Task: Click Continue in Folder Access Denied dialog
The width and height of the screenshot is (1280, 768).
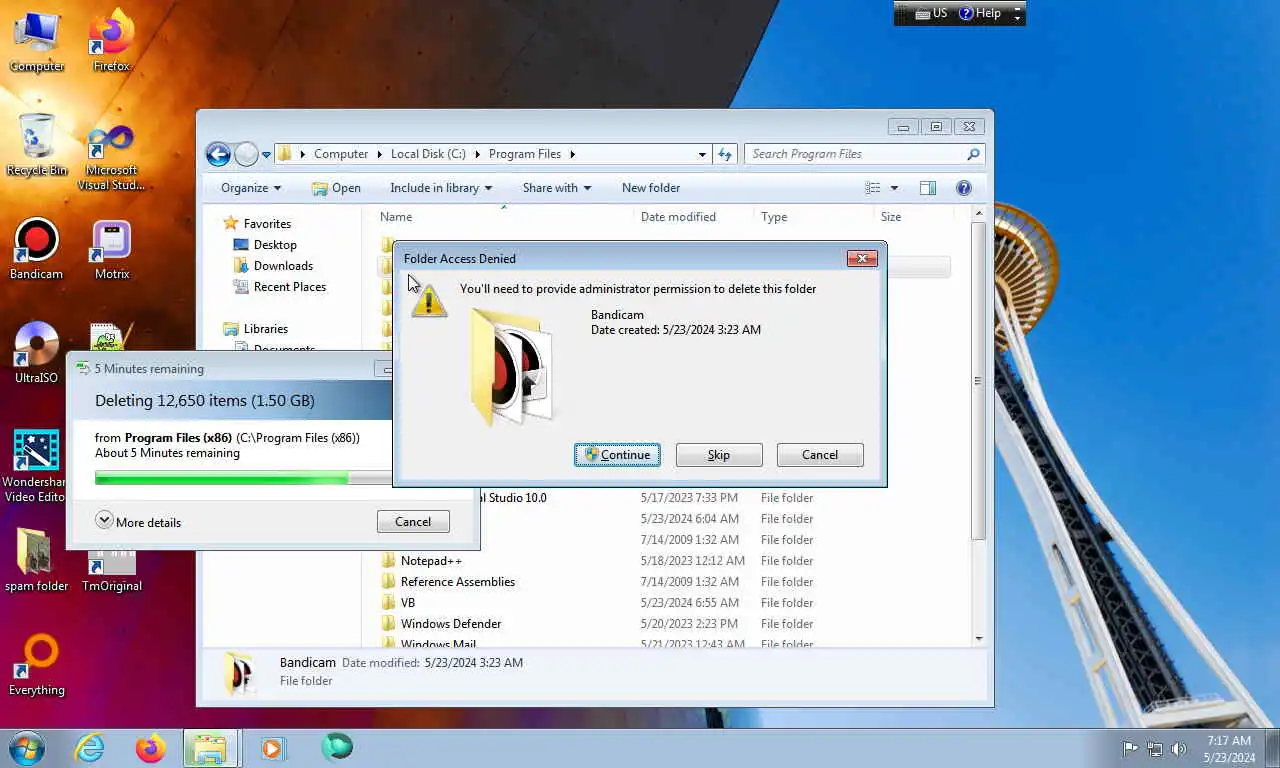Action: [617, 455]
